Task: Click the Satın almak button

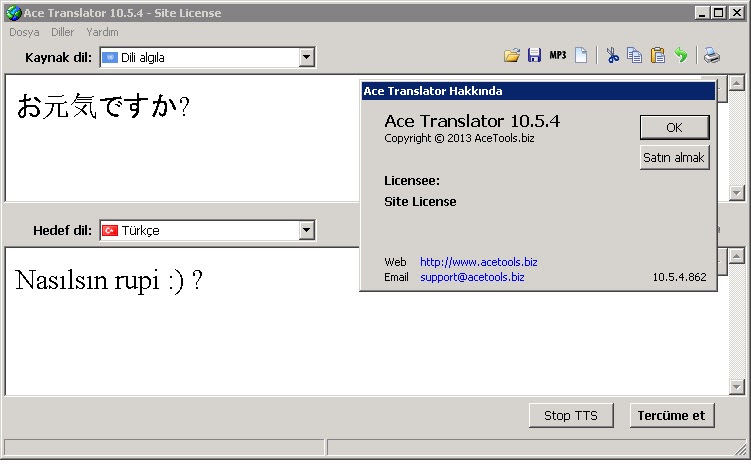Action: [x=674, y=158]
